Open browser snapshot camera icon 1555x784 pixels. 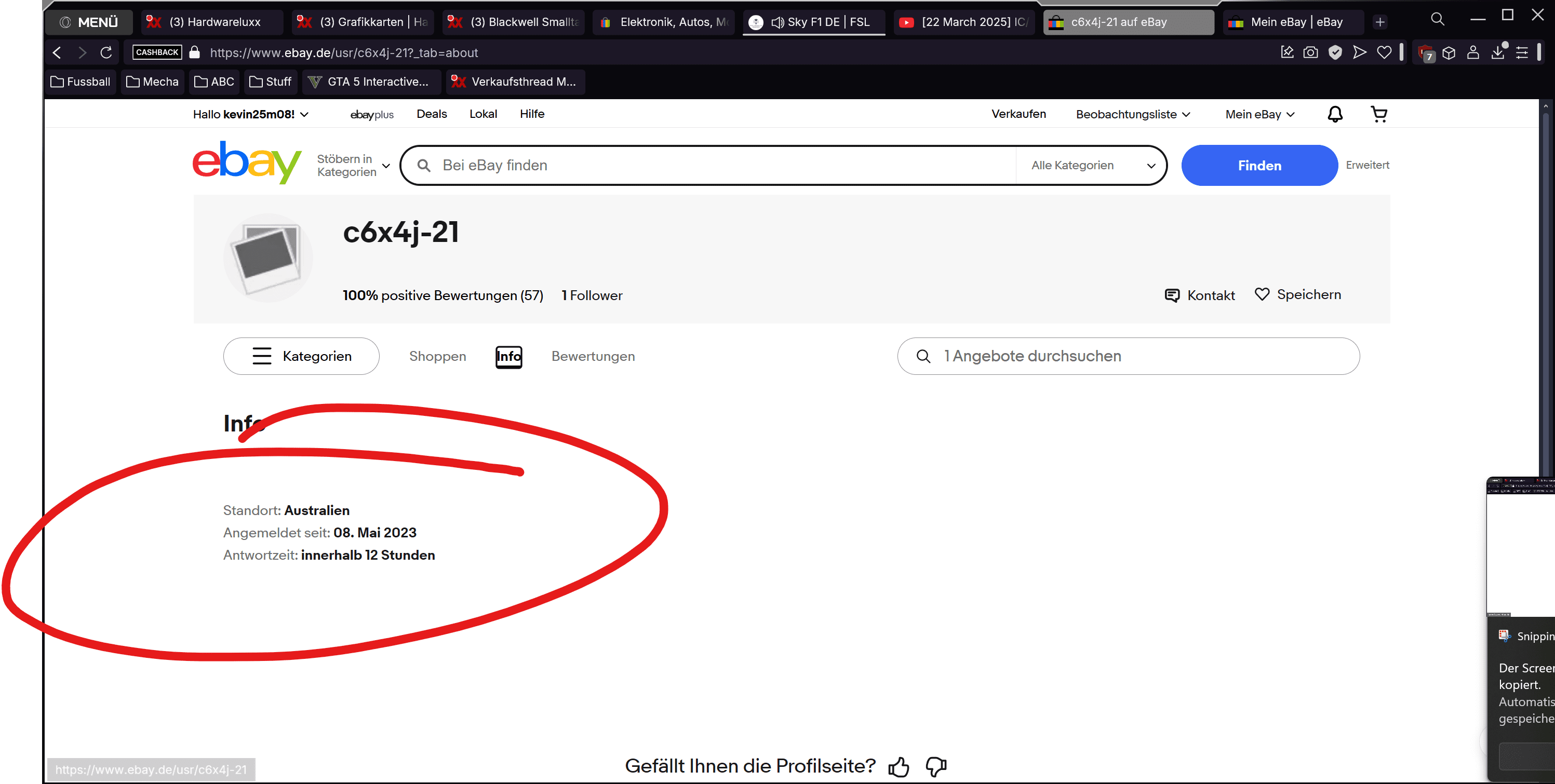click(1310, 52)
